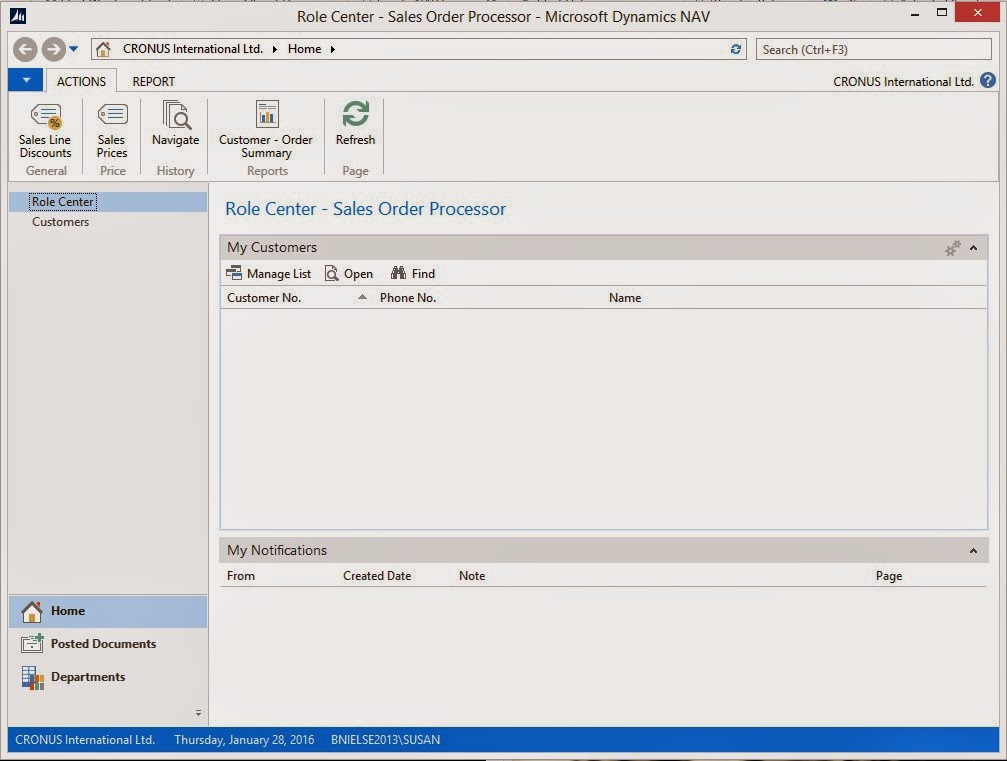Go forward with the forward arrow
1007x761 pixels.
click(53, 49)
